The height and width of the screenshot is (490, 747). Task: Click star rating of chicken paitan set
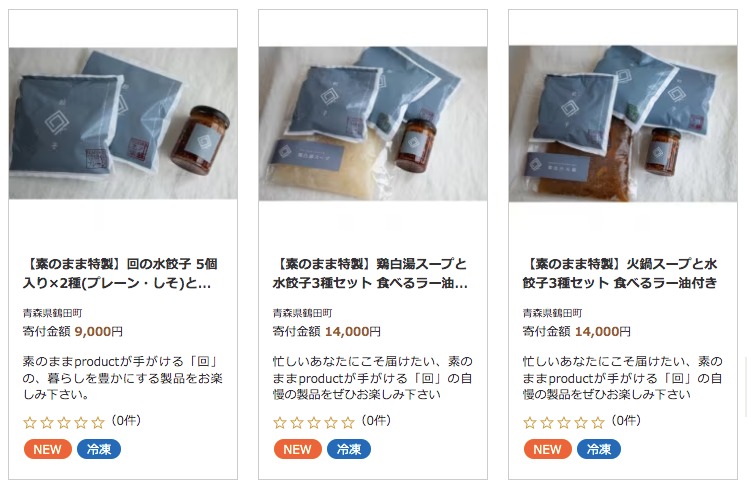[314, 422]
